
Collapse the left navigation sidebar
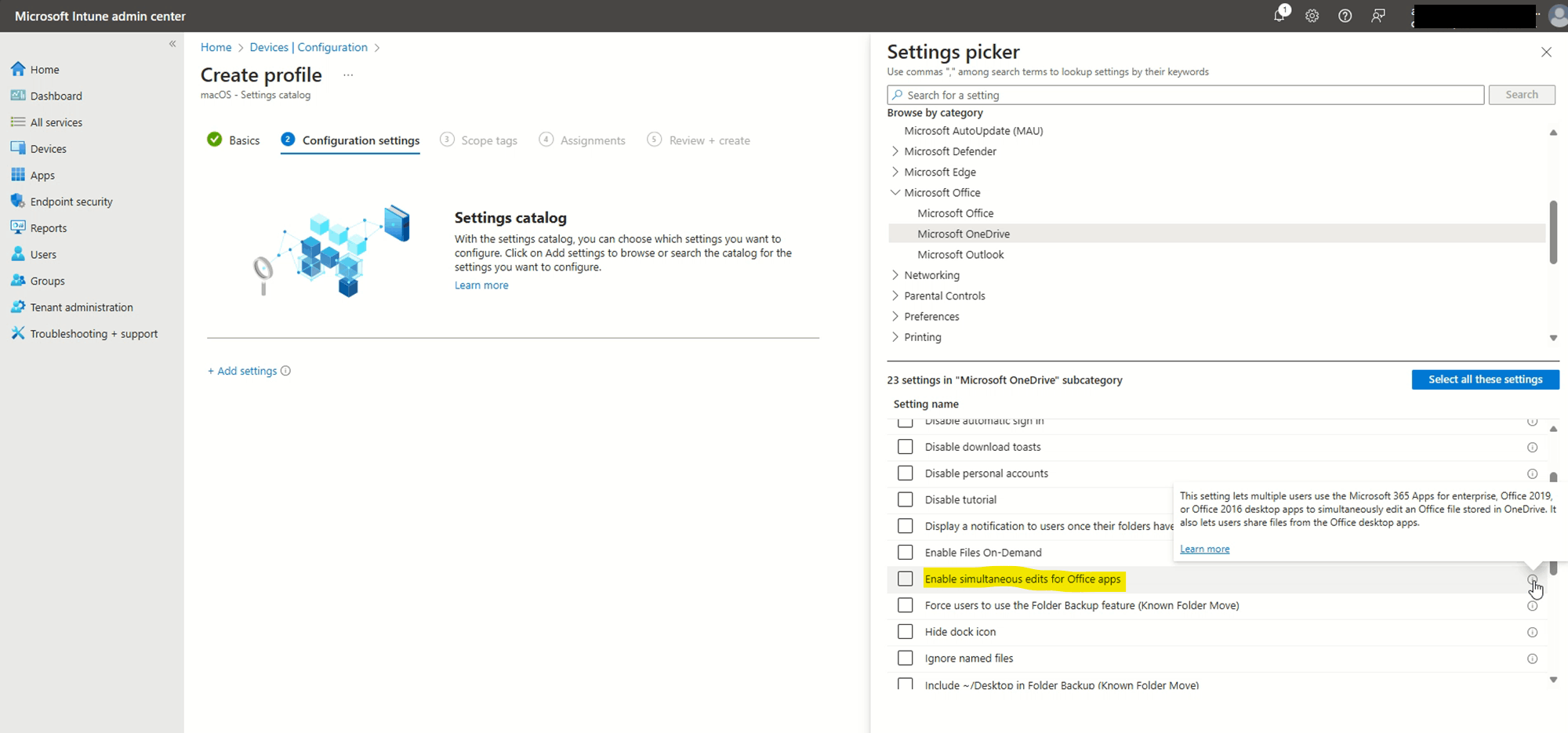172,44
